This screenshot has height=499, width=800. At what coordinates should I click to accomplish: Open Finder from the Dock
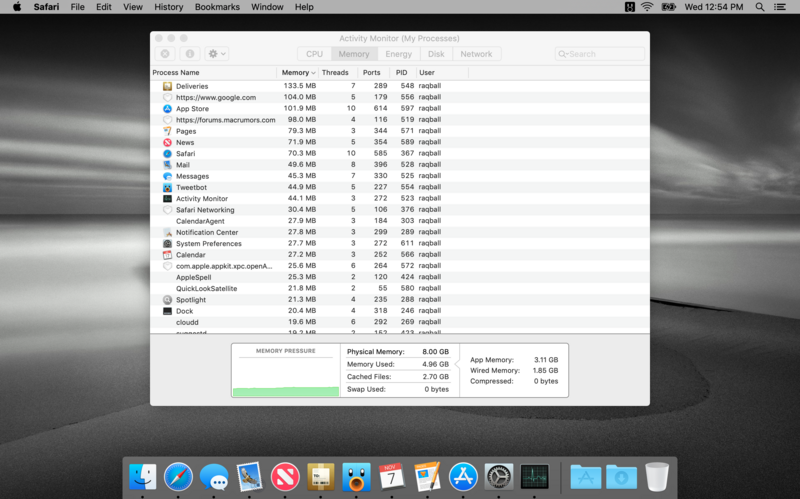tap(142, 477)
